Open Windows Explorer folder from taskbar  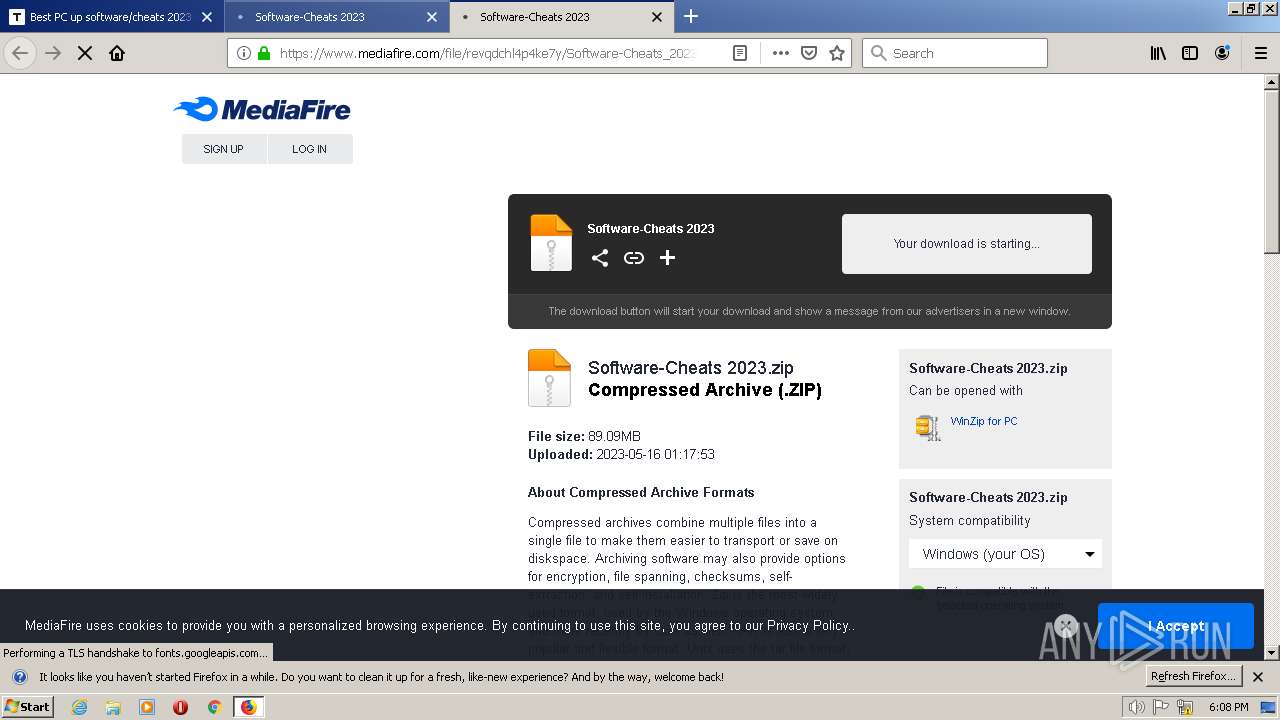tap(113, 707)
